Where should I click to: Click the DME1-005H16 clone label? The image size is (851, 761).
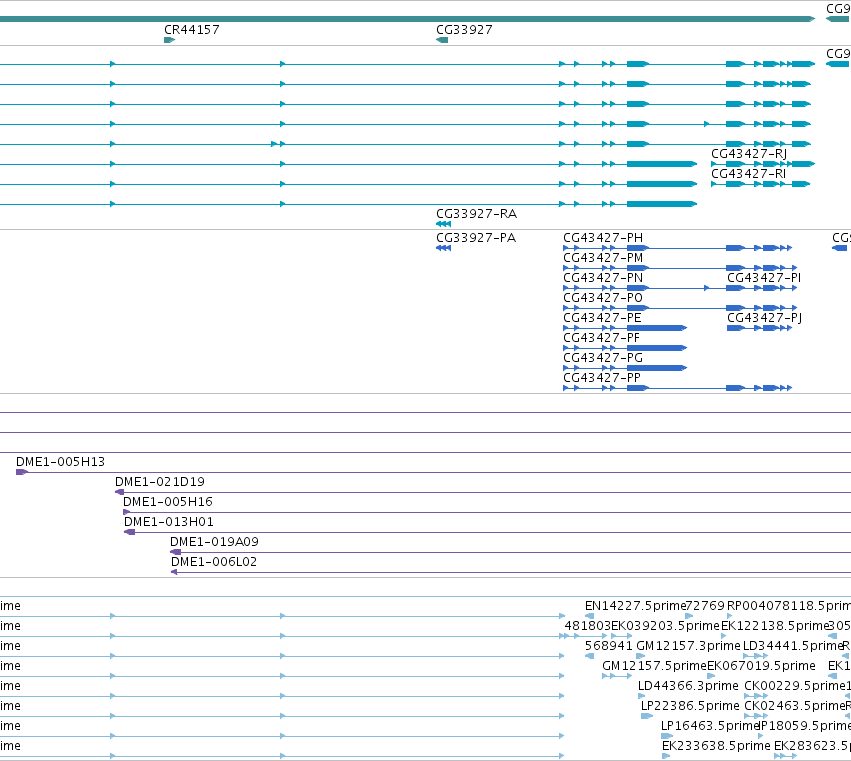tap(168, 502)
